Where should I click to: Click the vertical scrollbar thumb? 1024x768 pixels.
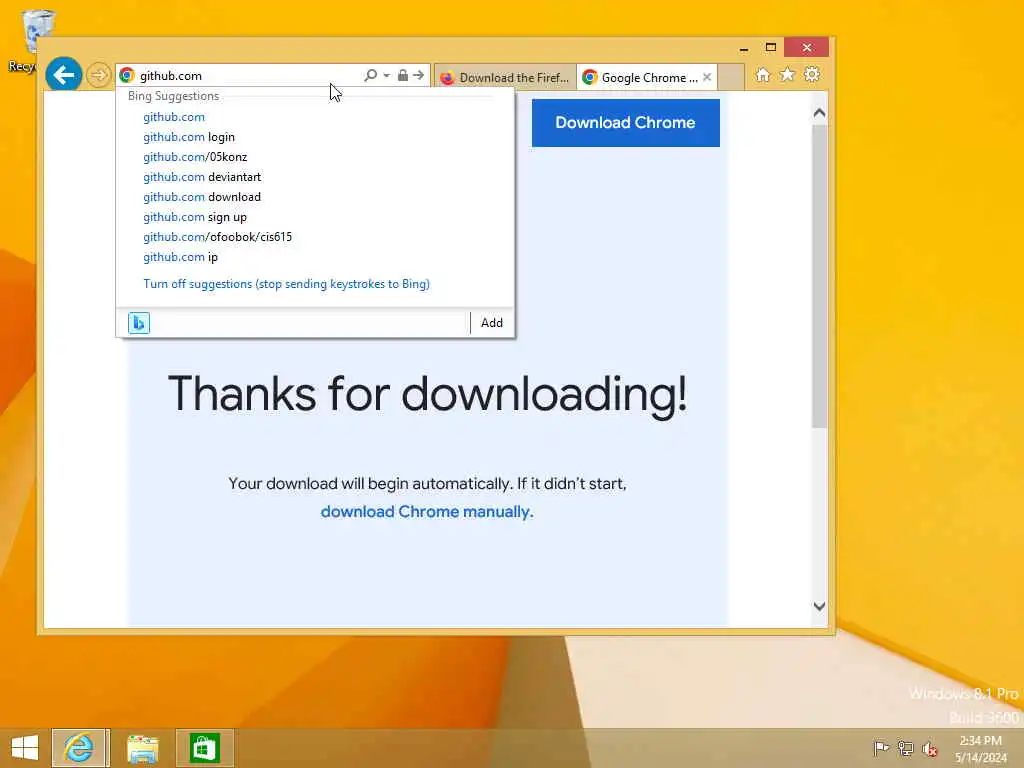click(x=820, y=276)
